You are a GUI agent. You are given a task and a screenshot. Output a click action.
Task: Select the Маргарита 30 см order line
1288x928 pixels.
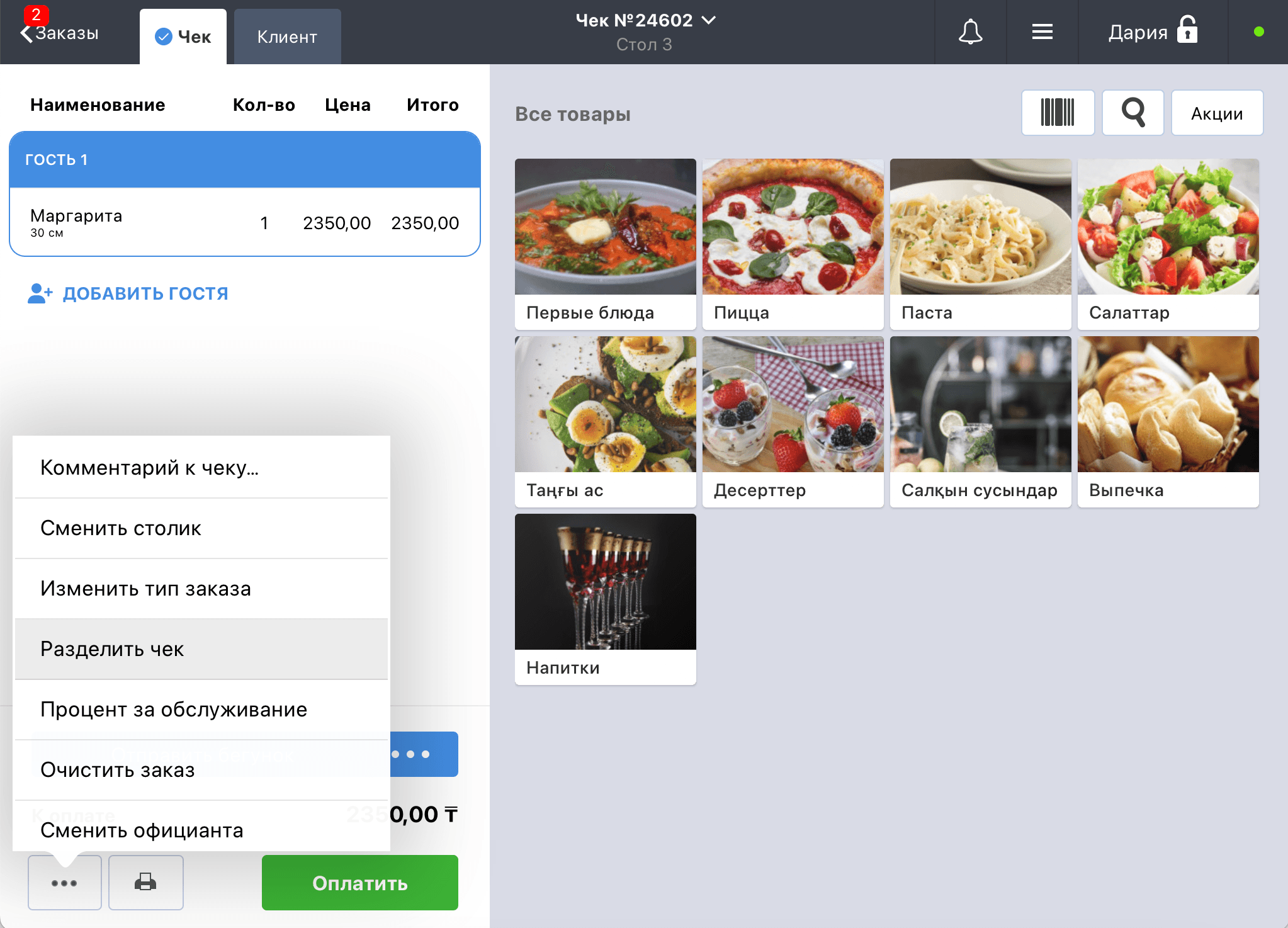tap(245, 222)
